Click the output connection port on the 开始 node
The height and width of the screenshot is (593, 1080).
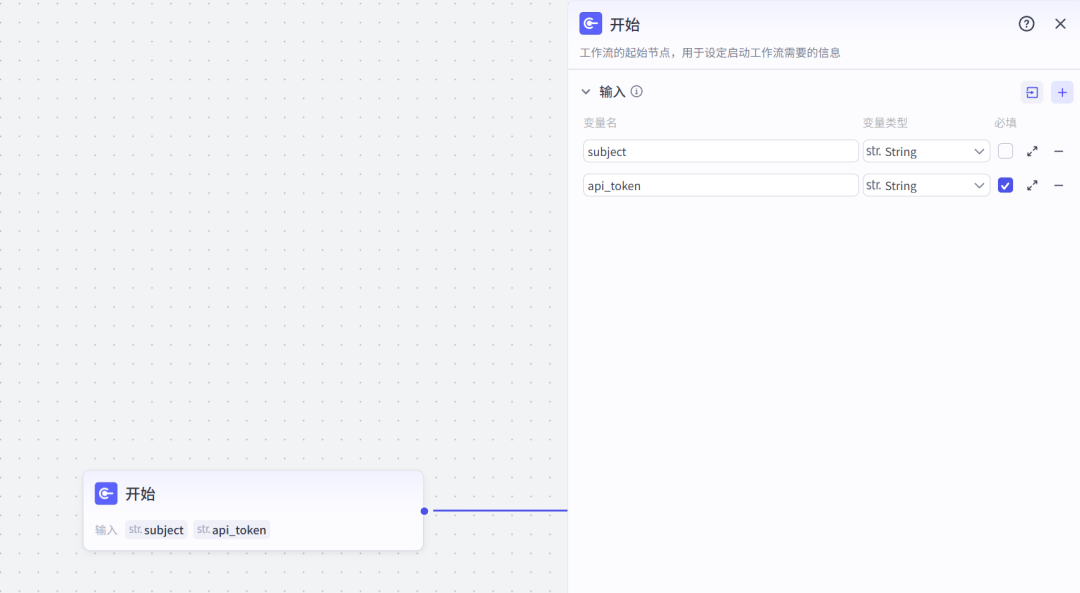(424, 510)
